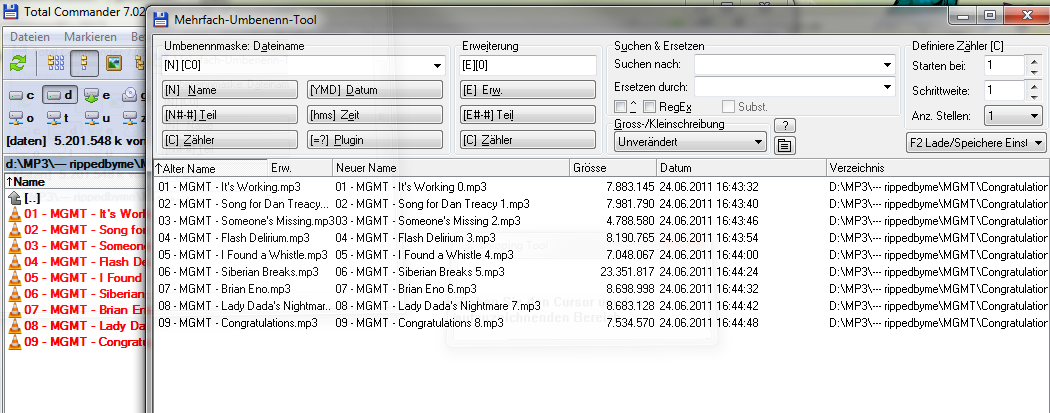The width and height of the screenshot is (1050, 413).
Task: Enable the RegEx checkbox
Action: pos(650,106)
